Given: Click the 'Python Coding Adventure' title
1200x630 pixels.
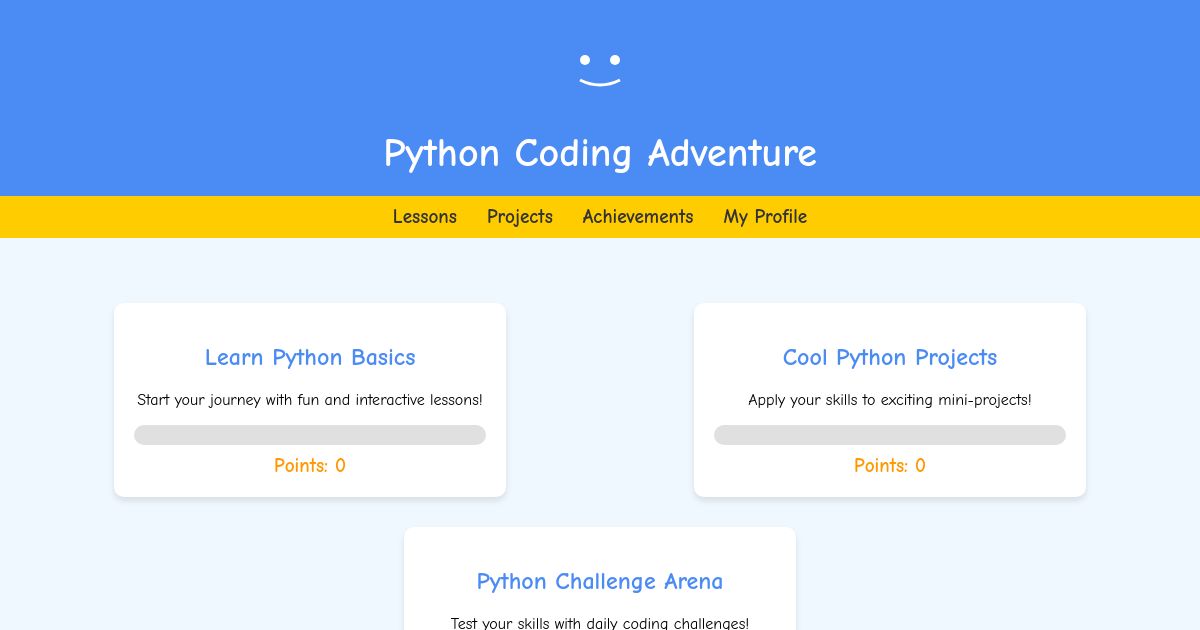Looking at the screenshot, I should [x=600, y=154].
